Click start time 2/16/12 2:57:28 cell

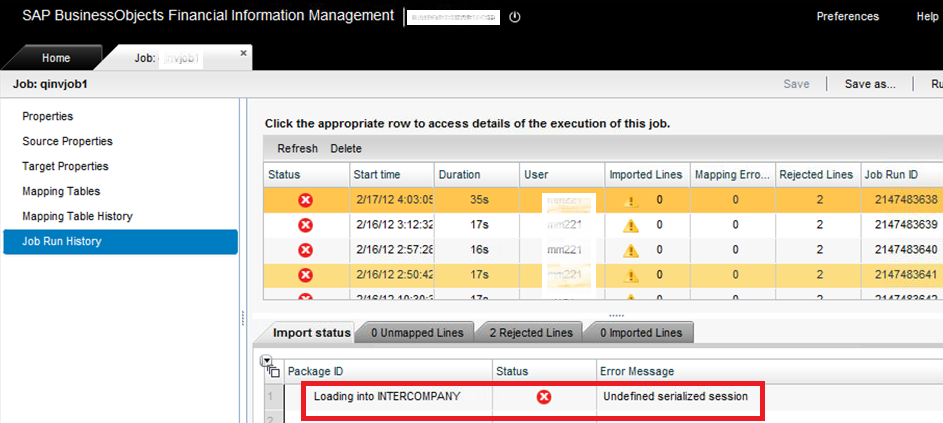pos(393,250)
